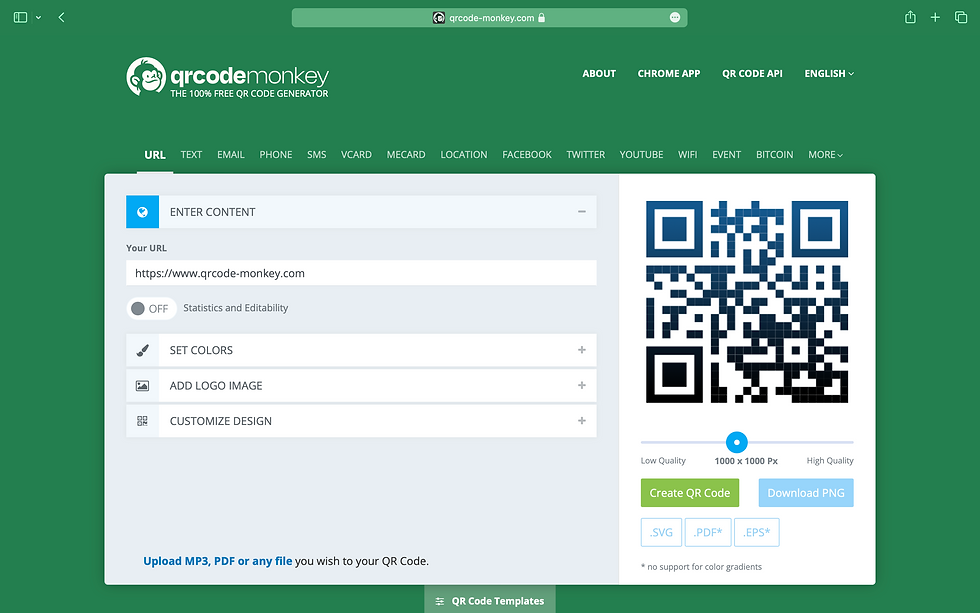Download as .EPS*

pyautogui.click(x=757, y=532)
